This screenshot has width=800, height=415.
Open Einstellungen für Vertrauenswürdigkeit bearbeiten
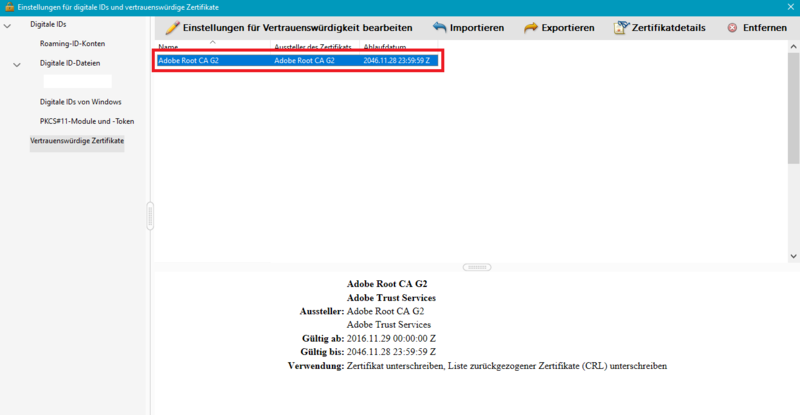[x=297, y=28]
